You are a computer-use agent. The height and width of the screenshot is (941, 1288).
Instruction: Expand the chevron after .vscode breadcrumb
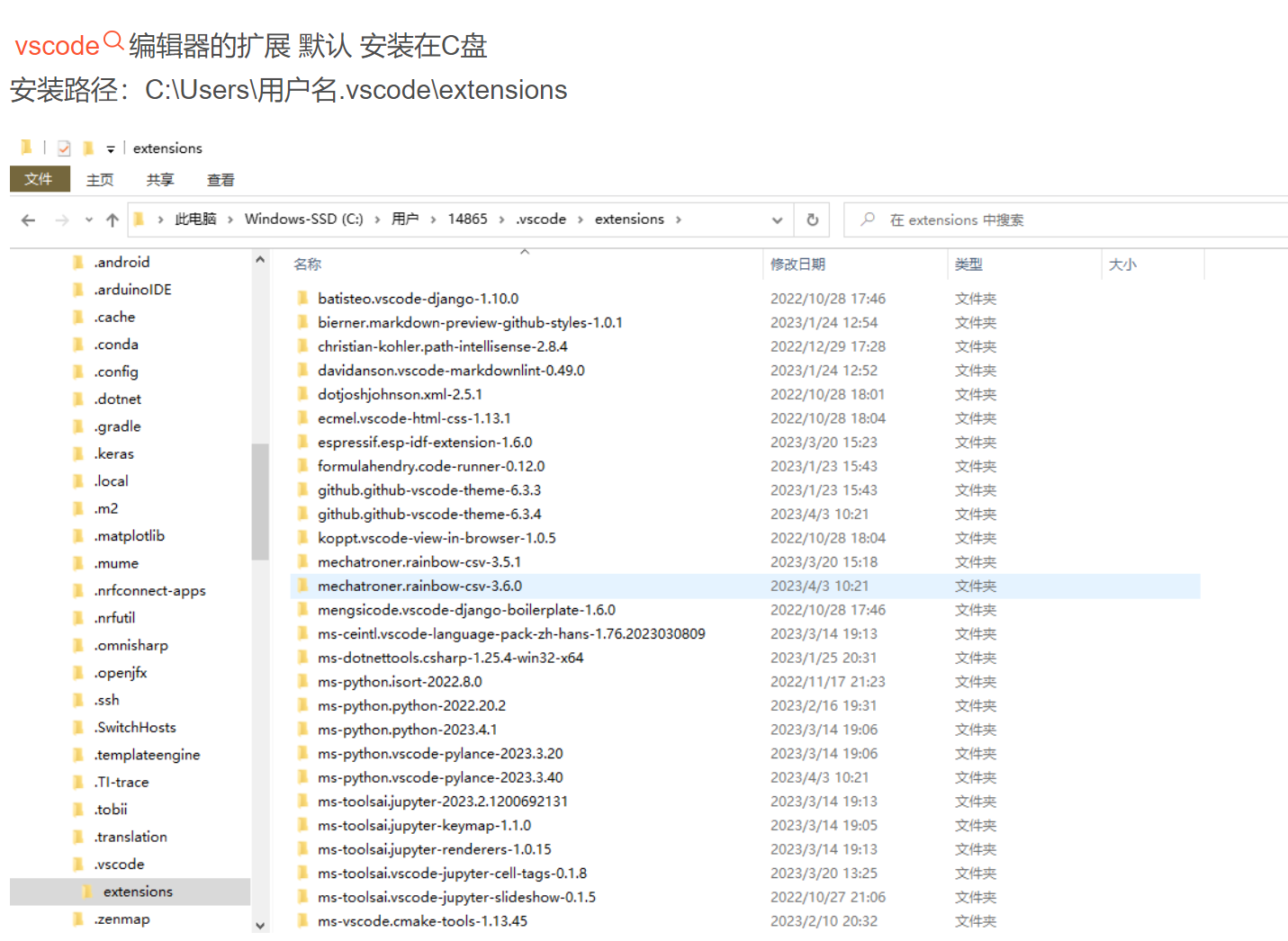[581, 219]
